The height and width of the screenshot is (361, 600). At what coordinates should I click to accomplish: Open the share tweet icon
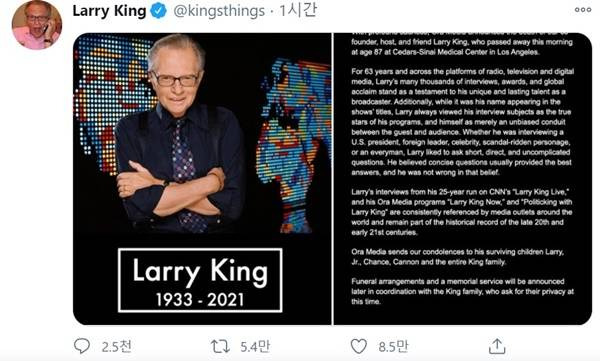tap(497, 346)
